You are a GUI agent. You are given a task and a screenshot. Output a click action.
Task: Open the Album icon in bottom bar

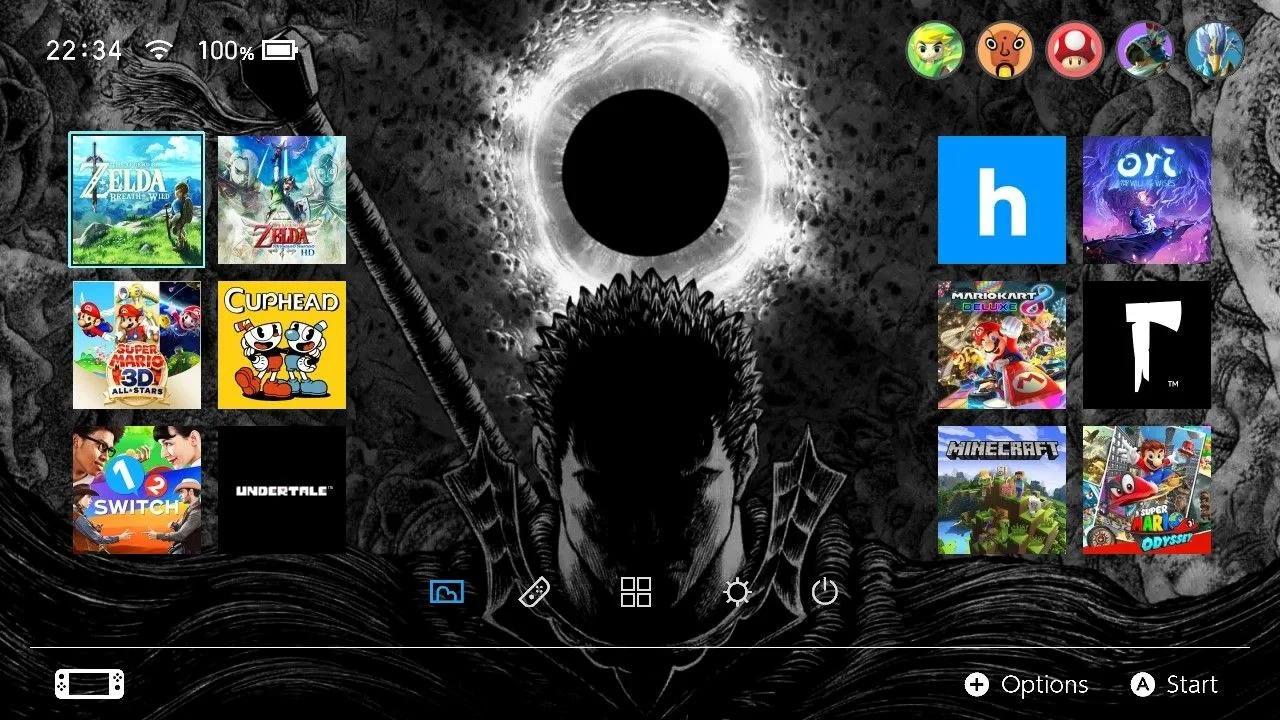[x=447, y=592]
